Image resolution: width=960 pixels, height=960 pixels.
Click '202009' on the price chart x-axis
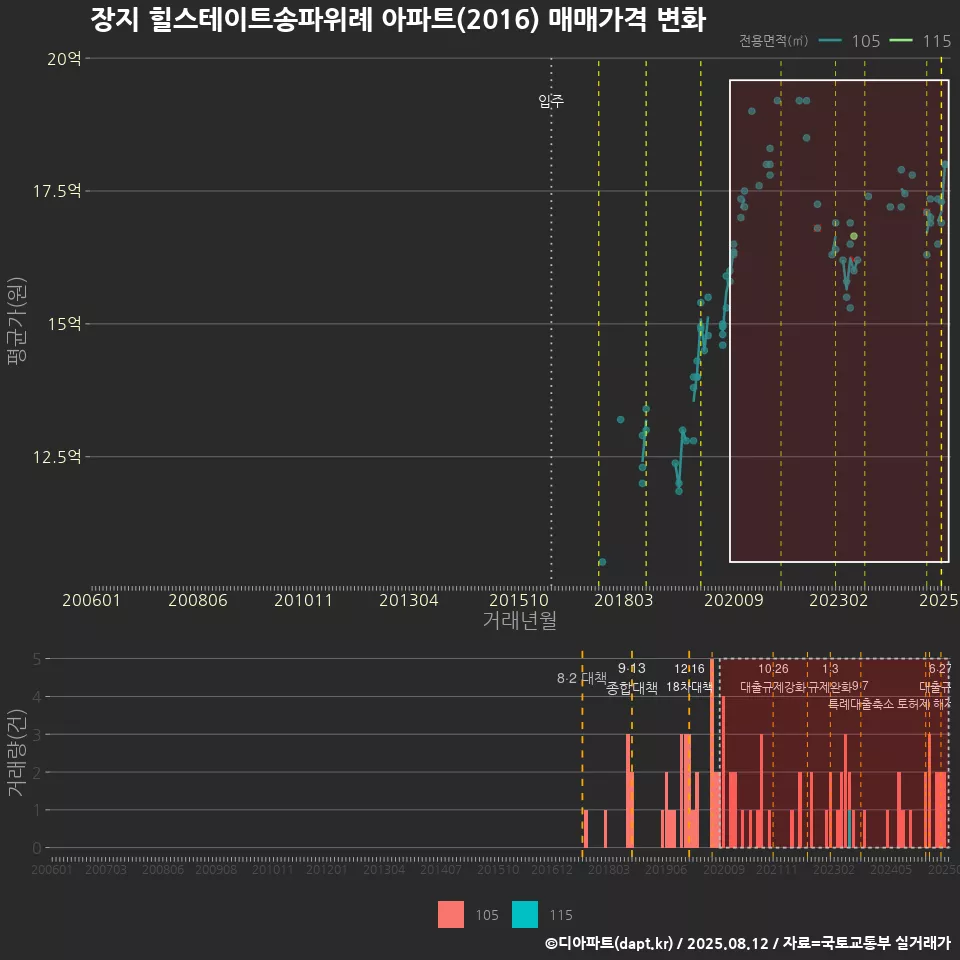click(x=734, y=600)
